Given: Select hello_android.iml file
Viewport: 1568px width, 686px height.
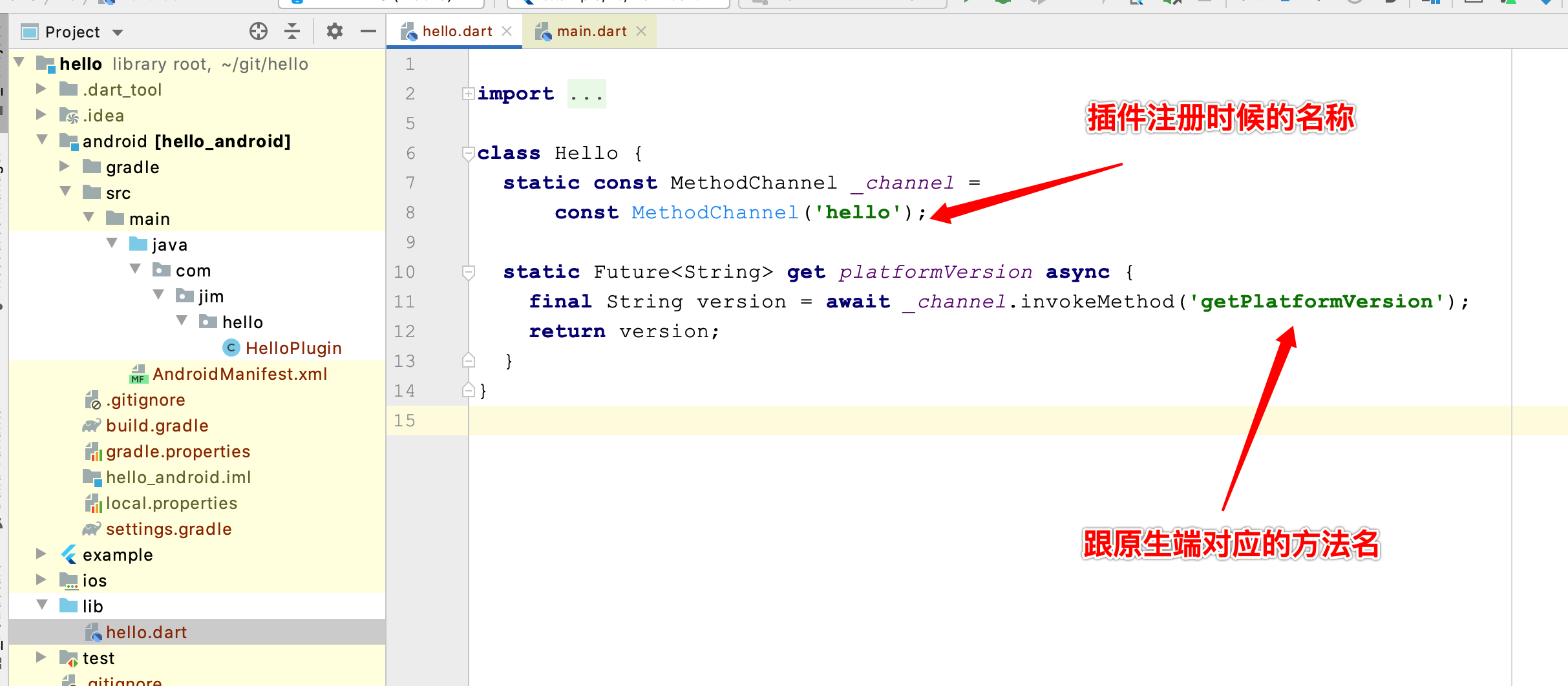Looking at the screenshot, I should [x=178, y=477].
